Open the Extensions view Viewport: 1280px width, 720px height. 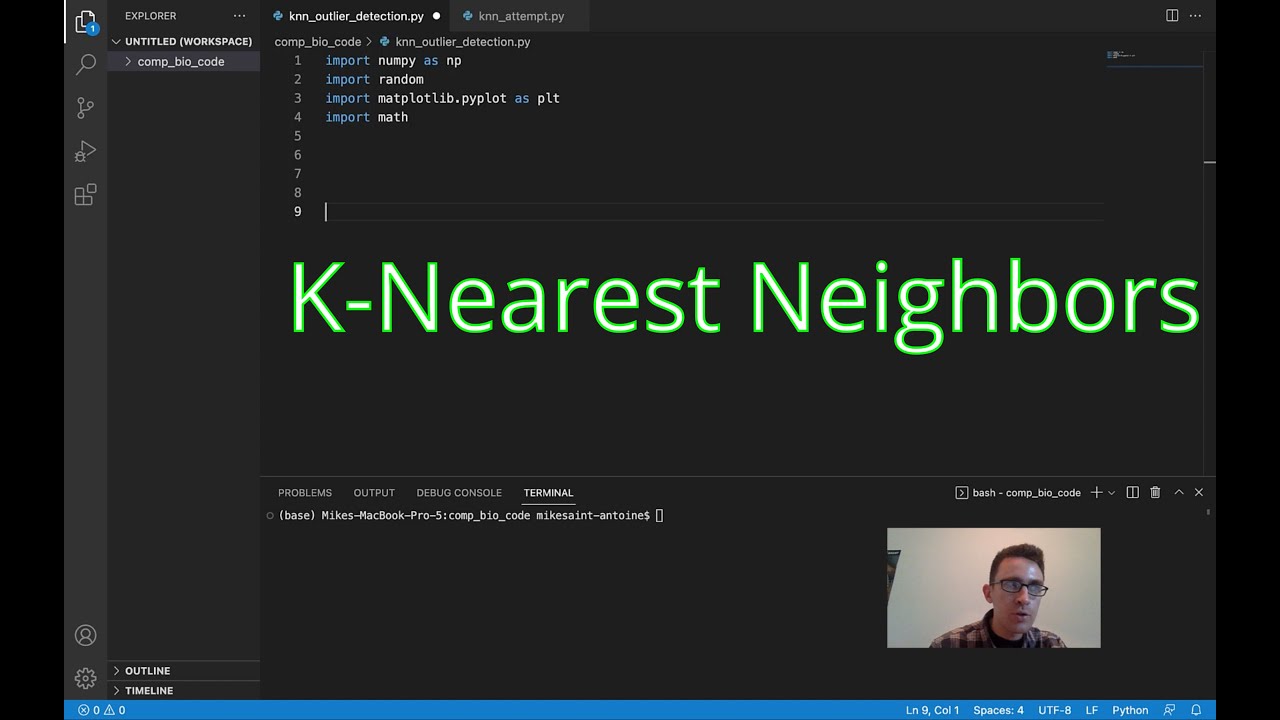pyautogui.click(x=86, y=194)
